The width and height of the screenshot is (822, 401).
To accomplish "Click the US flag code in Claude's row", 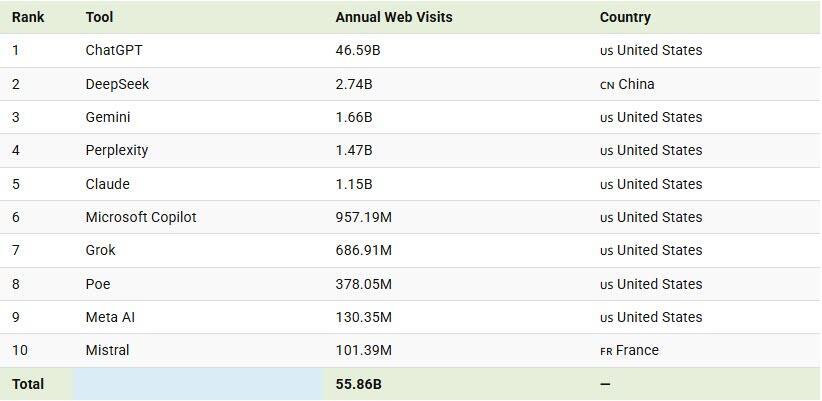I will click(x=606, y=185).
